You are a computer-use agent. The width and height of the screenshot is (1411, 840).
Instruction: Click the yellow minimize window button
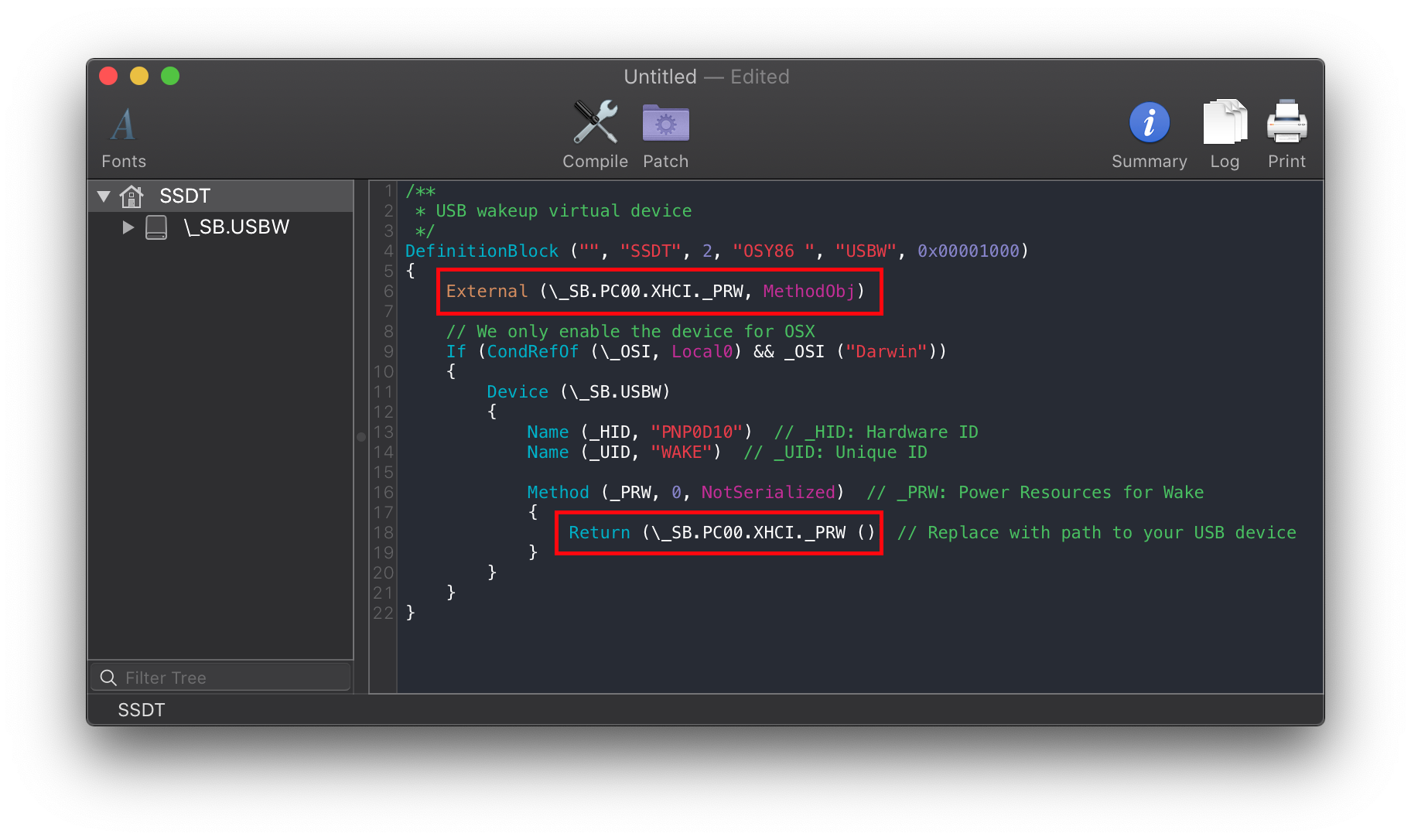[139, 76]
